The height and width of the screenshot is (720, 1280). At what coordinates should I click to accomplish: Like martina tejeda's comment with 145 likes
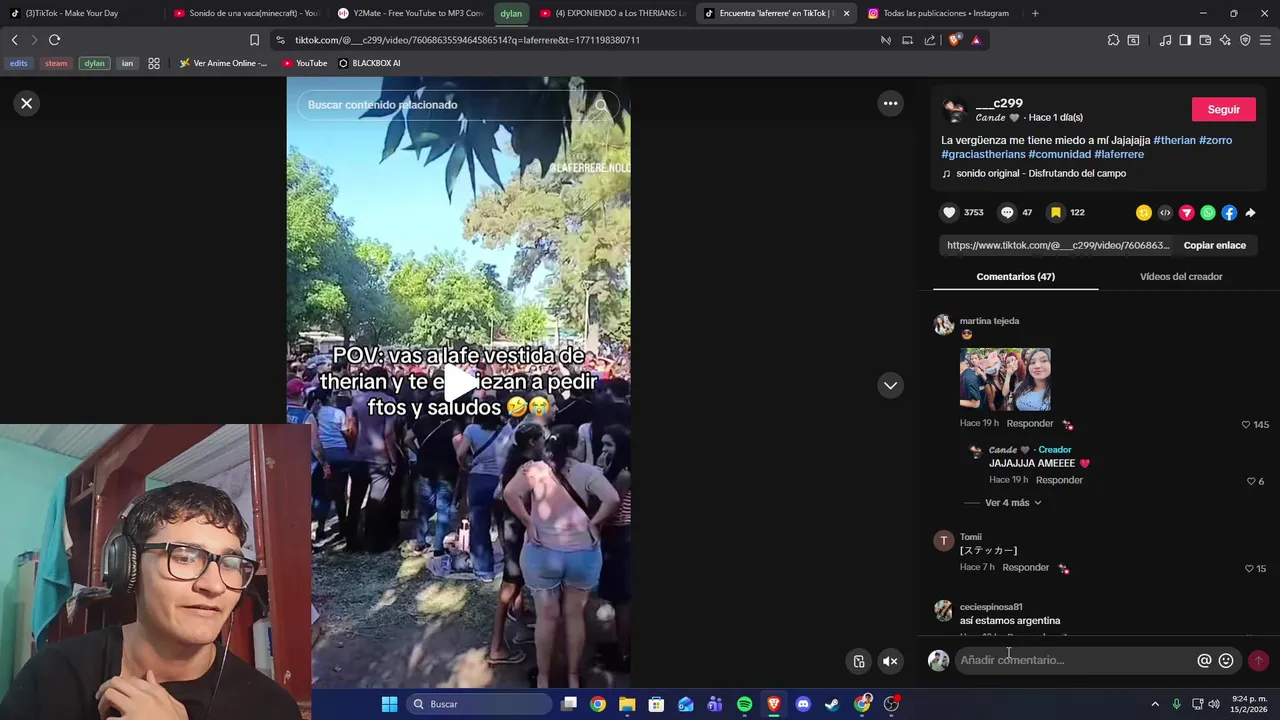[1246, 424]
